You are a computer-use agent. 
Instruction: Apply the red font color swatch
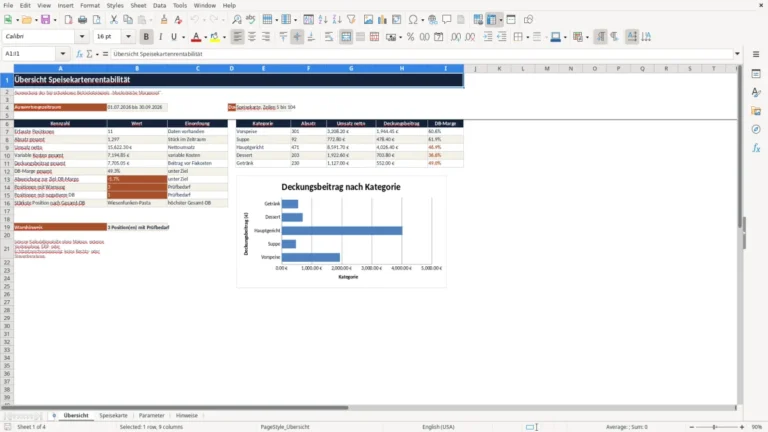point(196,37)
